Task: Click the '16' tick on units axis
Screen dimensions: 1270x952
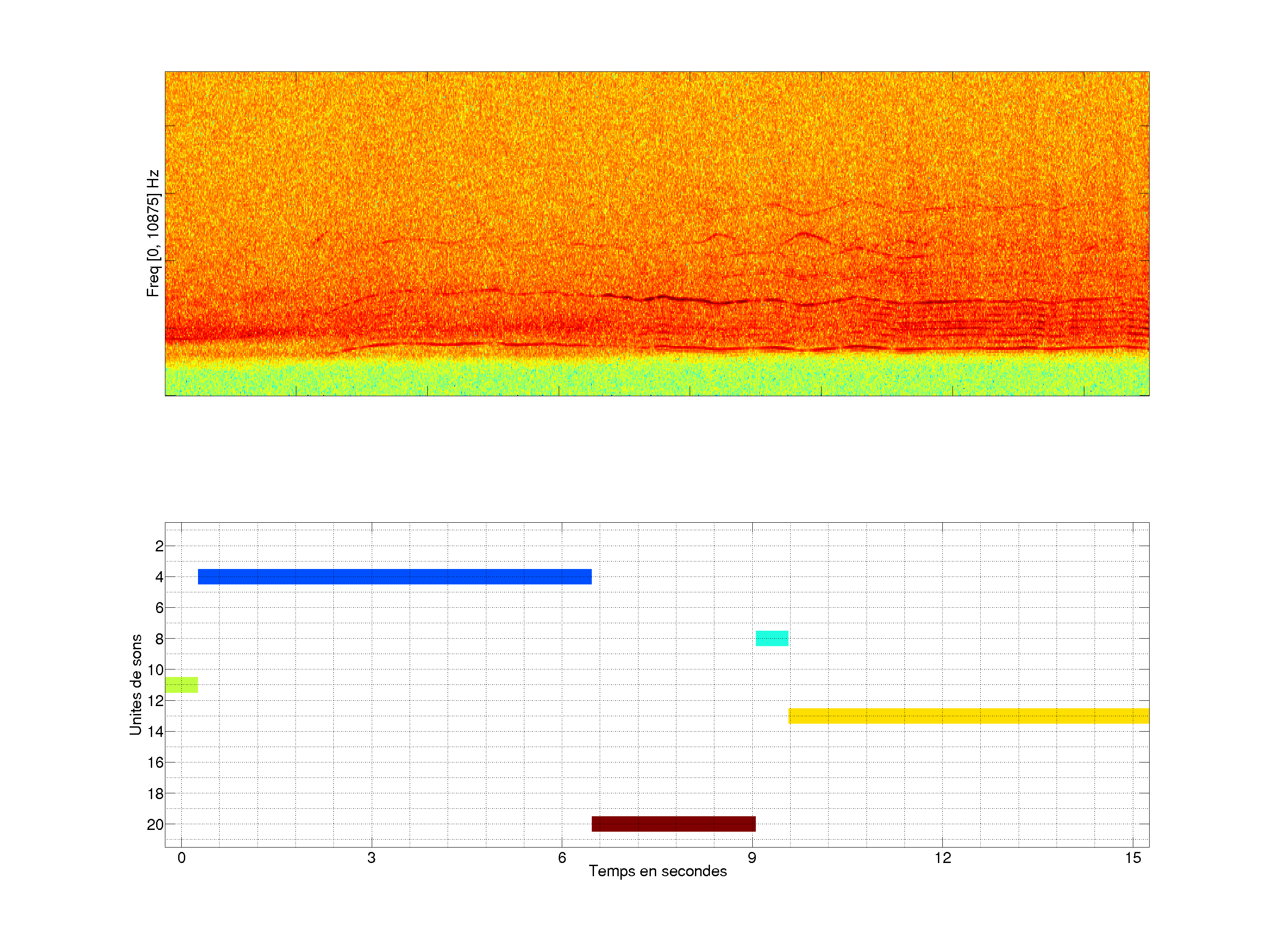Action: (x=155, y=762)
